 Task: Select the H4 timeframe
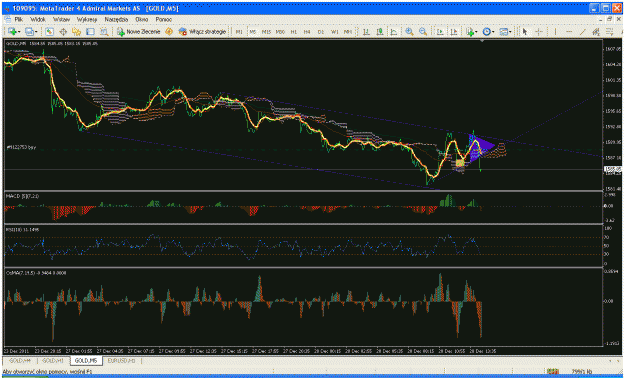307,32
